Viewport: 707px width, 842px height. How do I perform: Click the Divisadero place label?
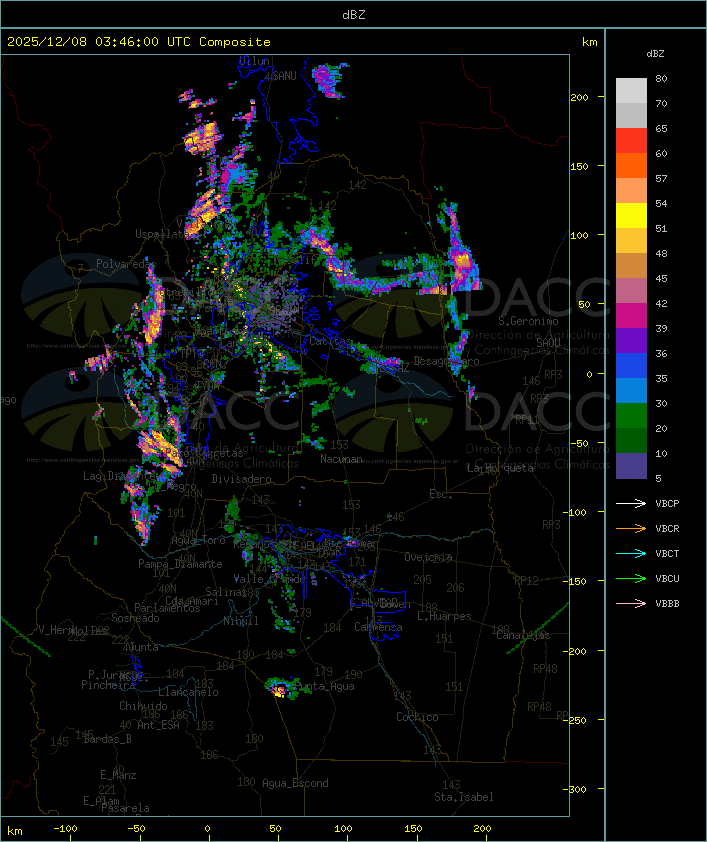tap(241, 478)
